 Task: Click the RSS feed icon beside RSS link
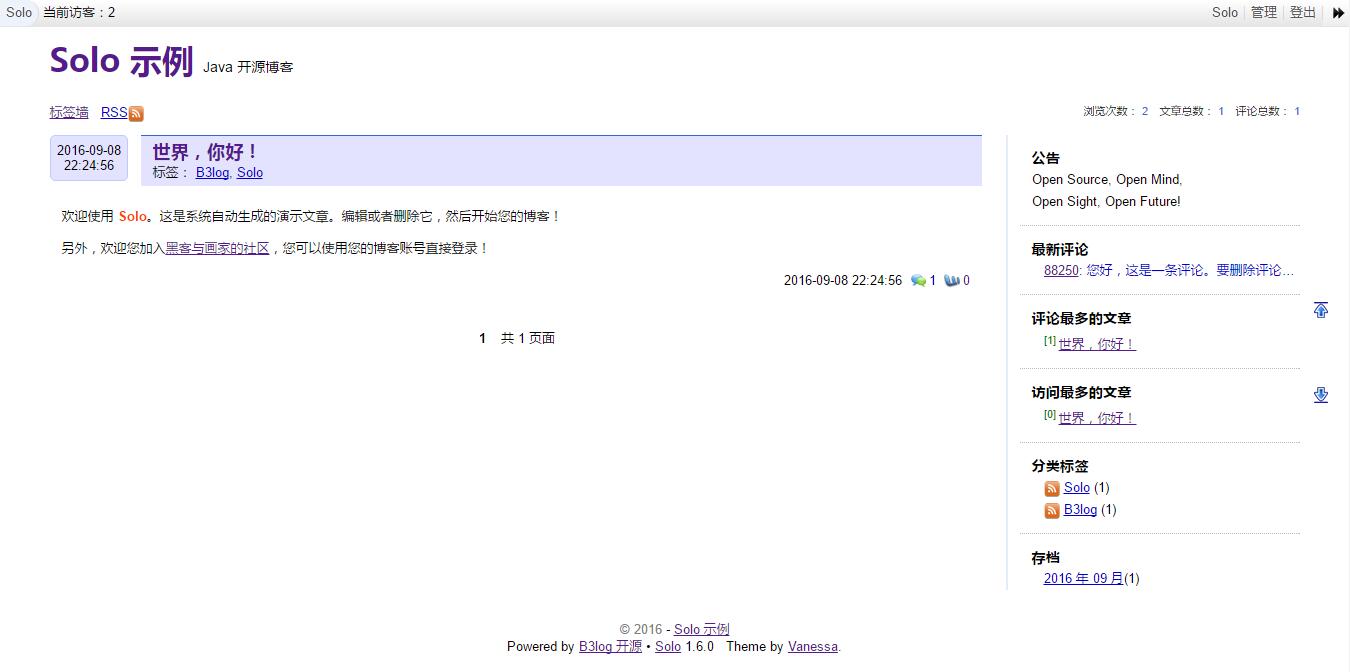click(x=136, y=114)
